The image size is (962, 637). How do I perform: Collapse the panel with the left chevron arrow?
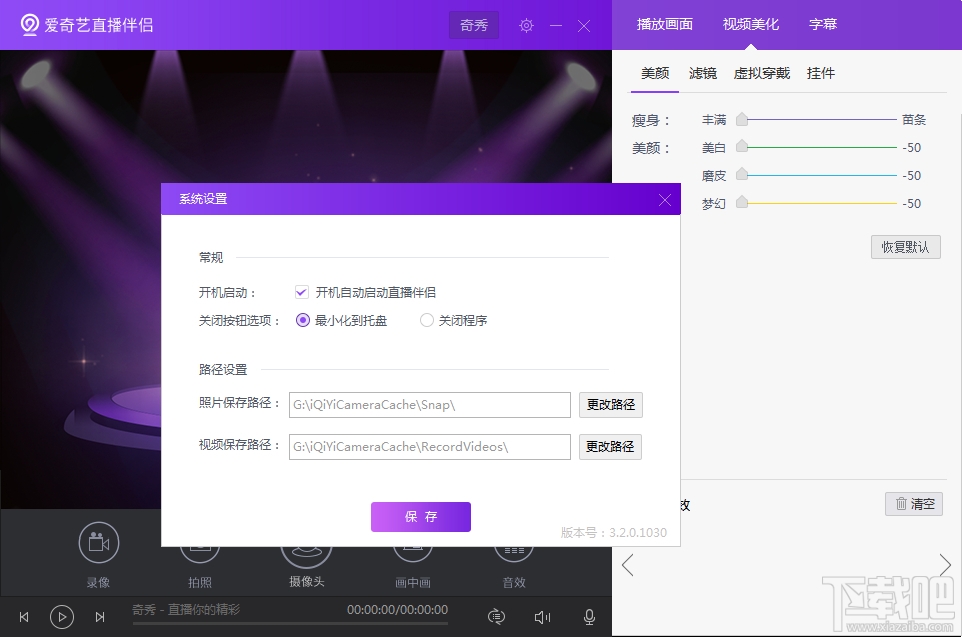click(x=627, y=565)
